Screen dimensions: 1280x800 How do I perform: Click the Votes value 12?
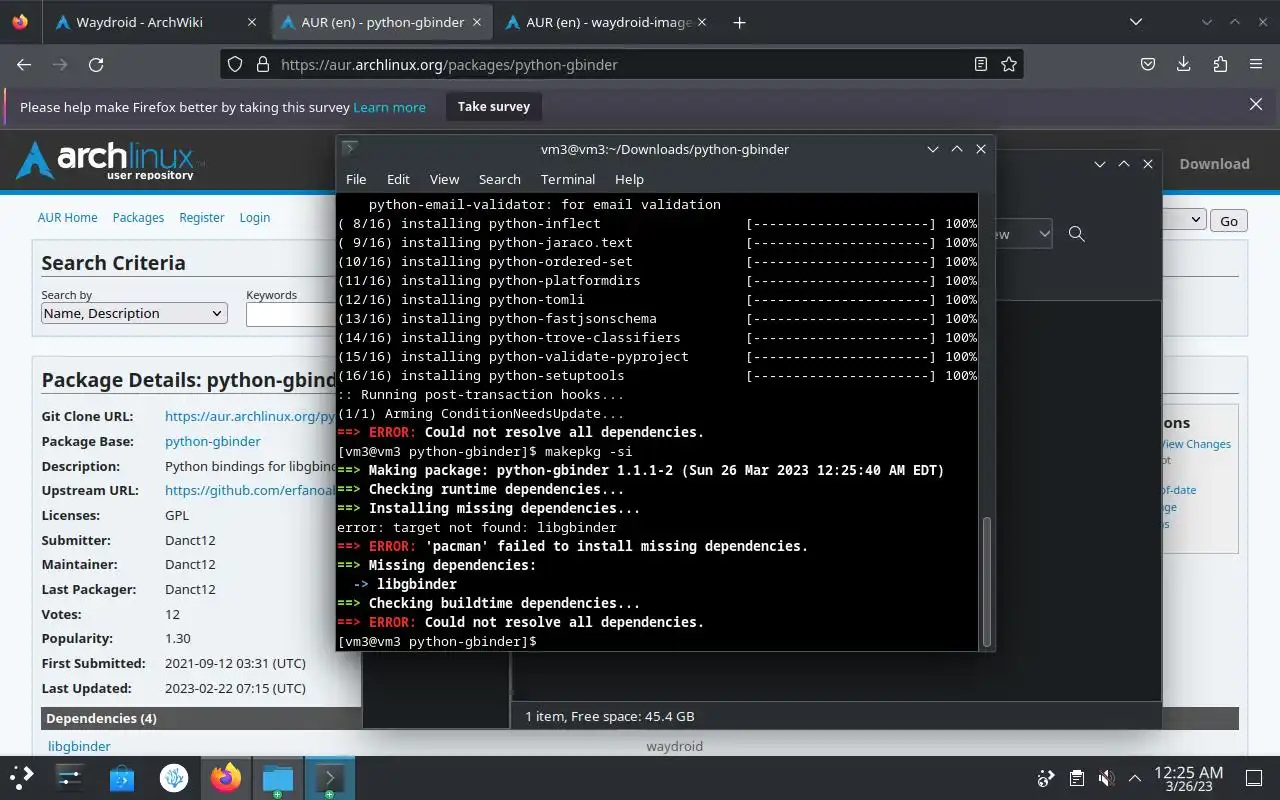pos(172,614)
